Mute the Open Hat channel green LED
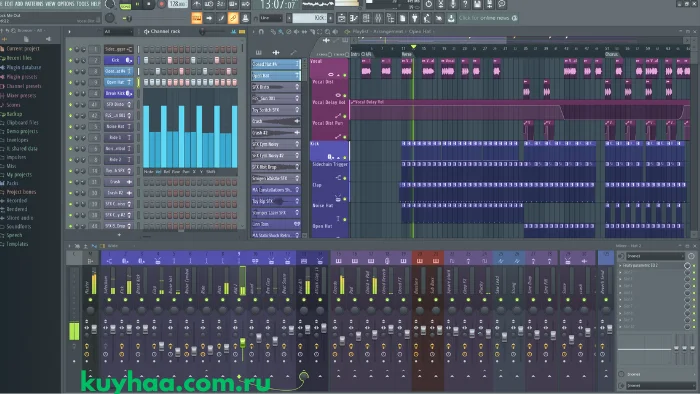This screenshot has width=700, height=394. pyautogui.click(x=70, y=83)
